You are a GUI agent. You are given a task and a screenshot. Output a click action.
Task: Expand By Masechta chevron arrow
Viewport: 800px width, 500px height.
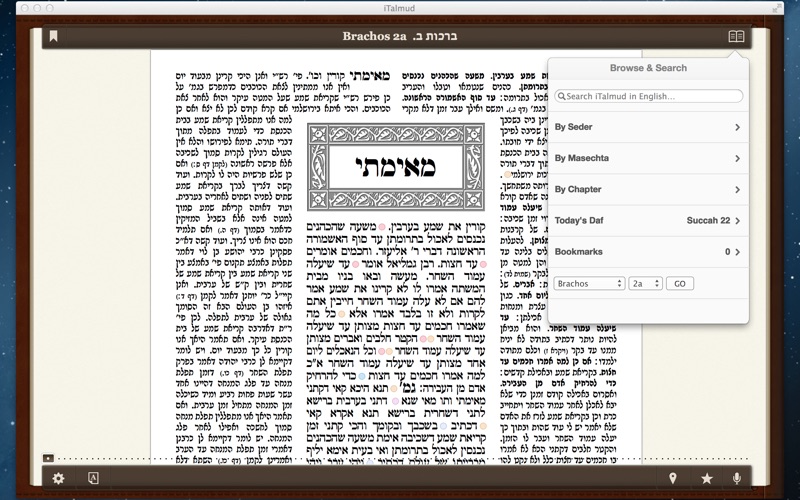click(737, 158)
